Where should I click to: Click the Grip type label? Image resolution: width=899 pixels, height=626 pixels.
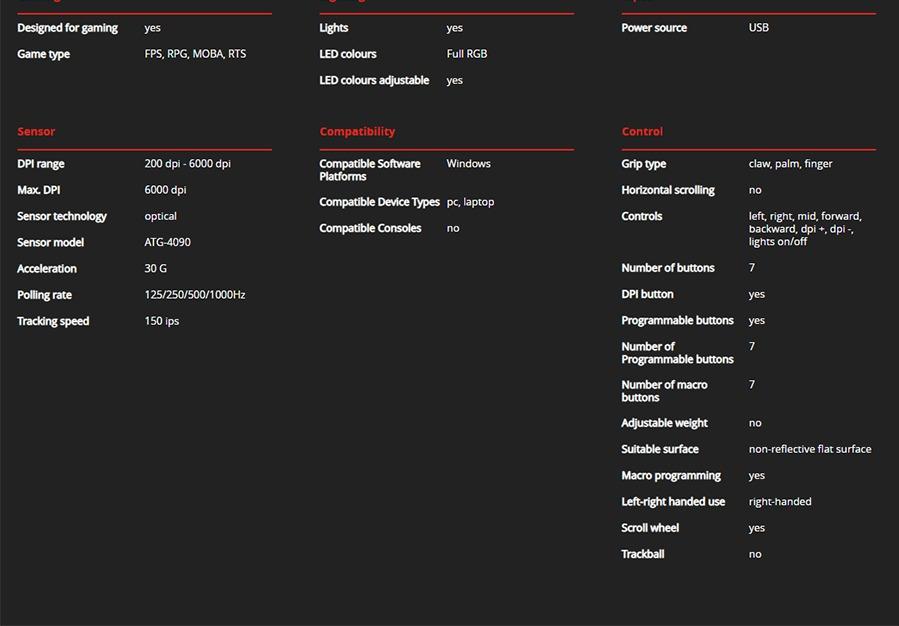[643, 164]
